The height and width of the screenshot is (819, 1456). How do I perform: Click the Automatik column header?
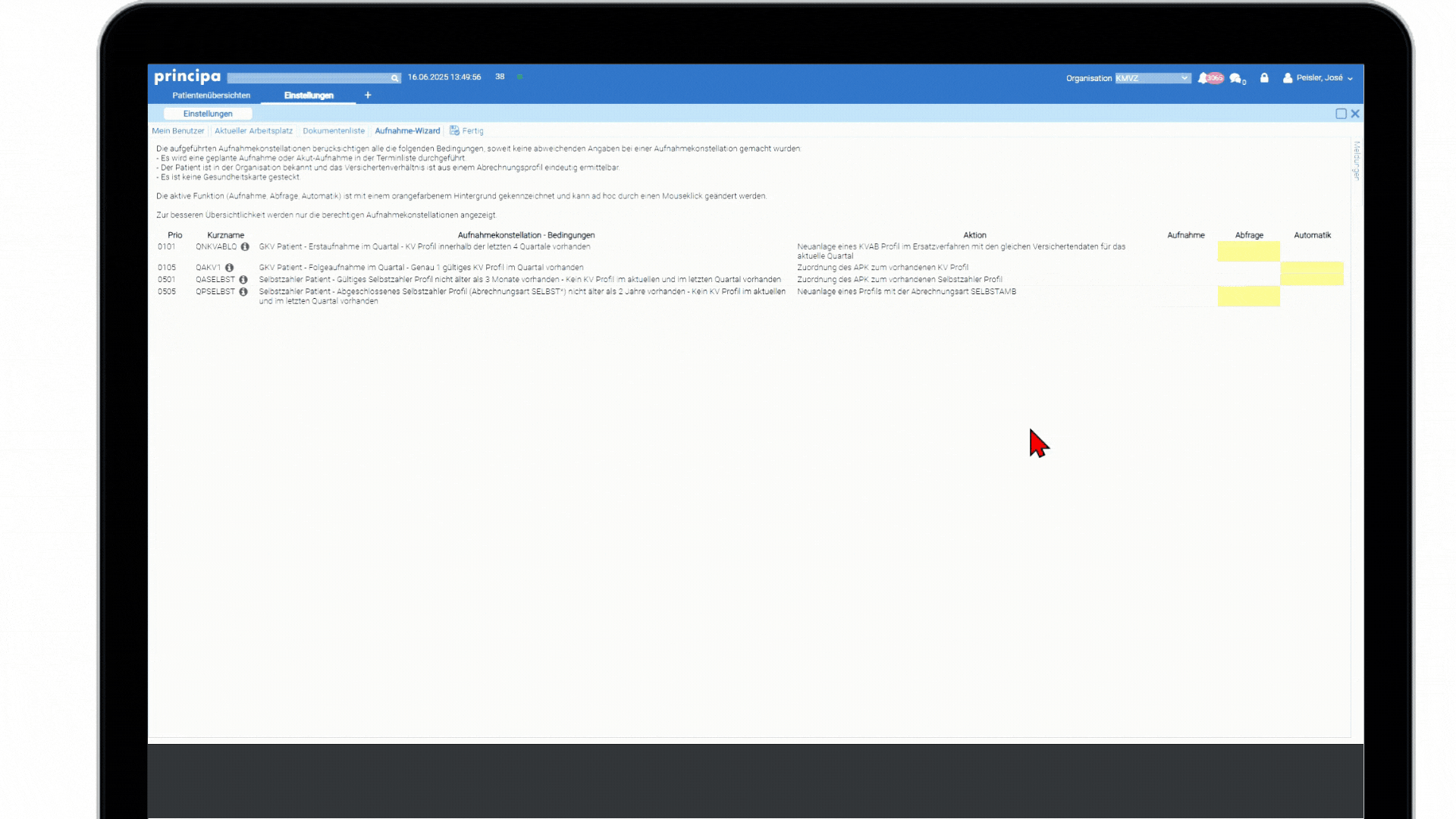point(1312,235)
